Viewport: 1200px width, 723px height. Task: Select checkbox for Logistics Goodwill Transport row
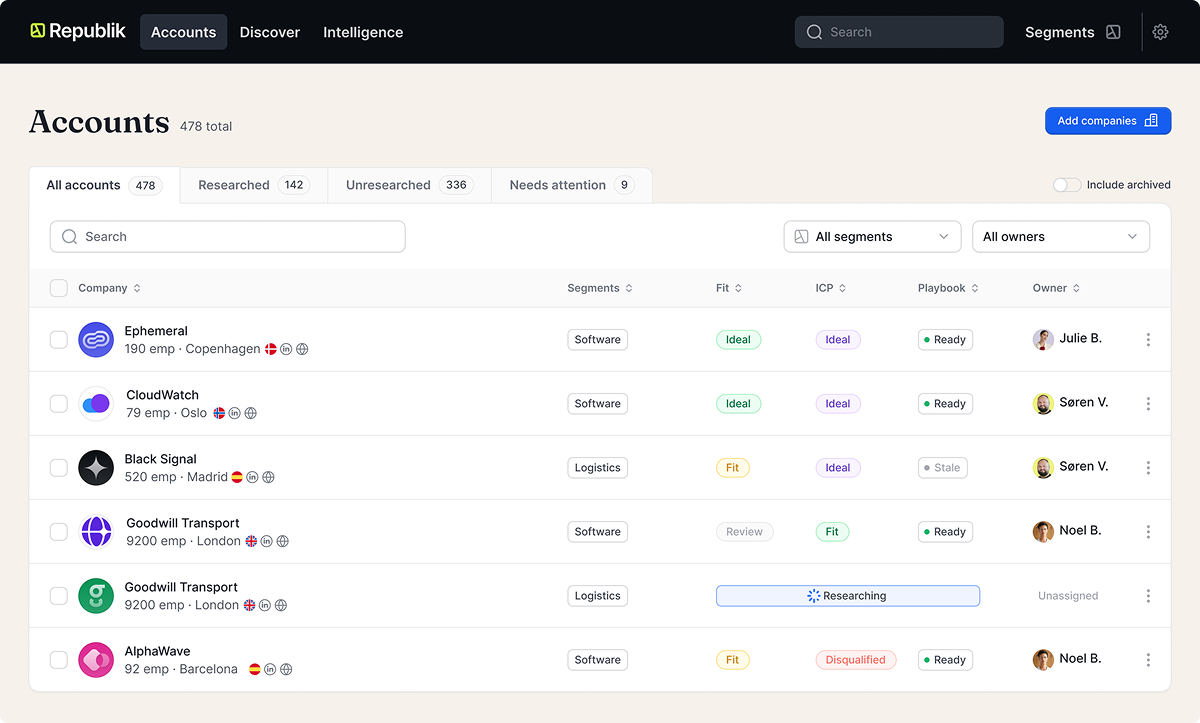(59, 596)
